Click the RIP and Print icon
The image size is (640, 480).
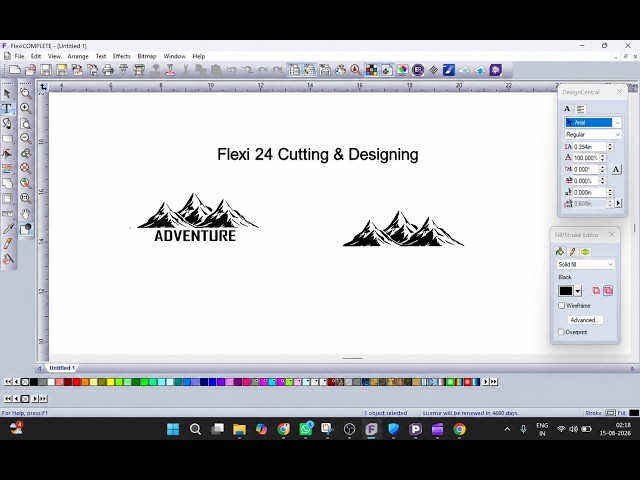(139, 70)
